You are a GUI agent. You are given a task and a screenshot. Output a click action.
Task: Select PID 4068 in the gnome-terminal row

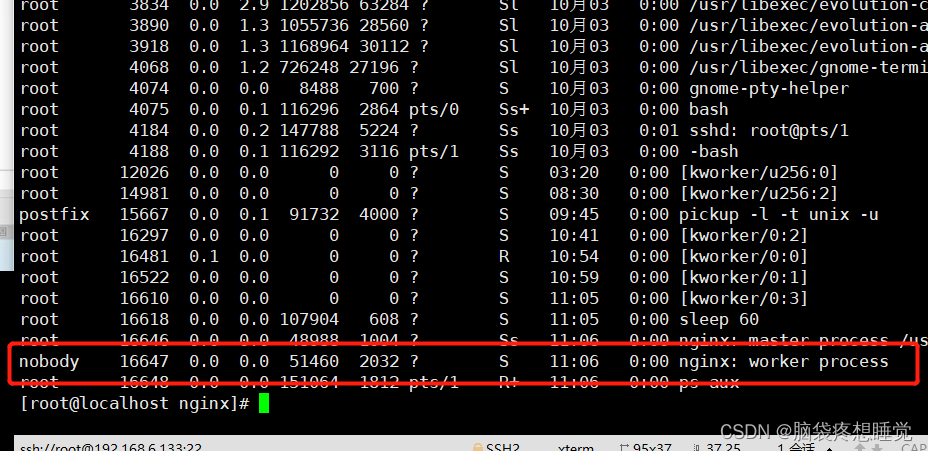(149, 67)
